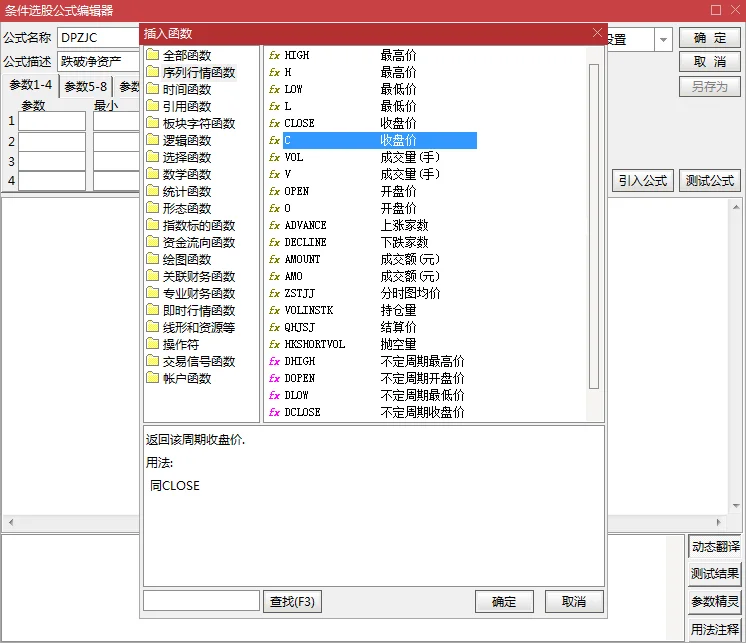Click the Fx icon beside ADVANCE
Image resolution: width=746 pixels, height=643 pixels.
click(274, 225)
